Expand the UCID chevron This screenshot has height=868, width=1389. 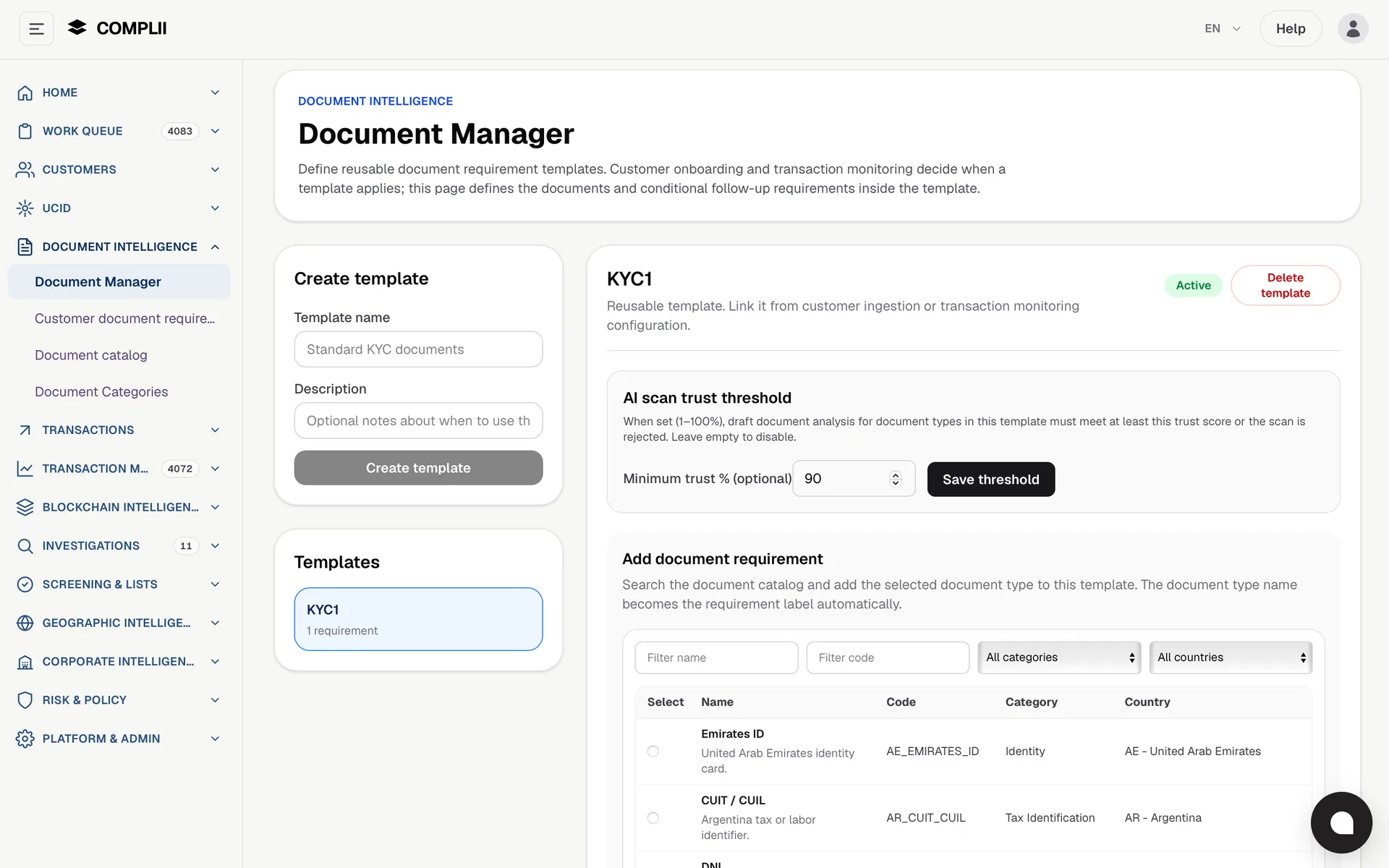pos(215,208)
